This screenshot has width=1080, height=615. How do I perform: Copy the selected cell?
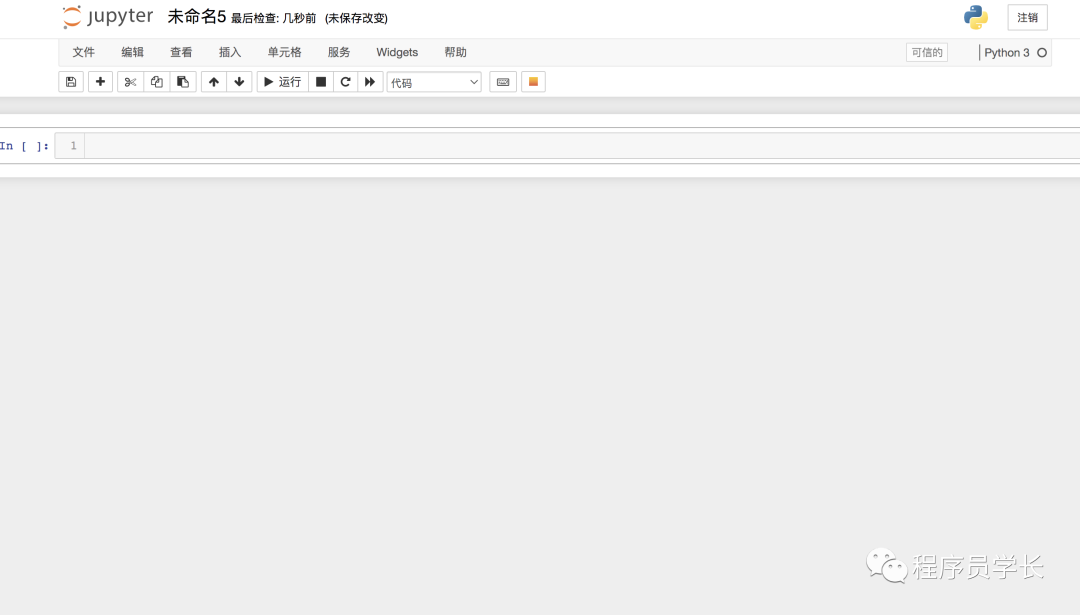pos(156,82)
